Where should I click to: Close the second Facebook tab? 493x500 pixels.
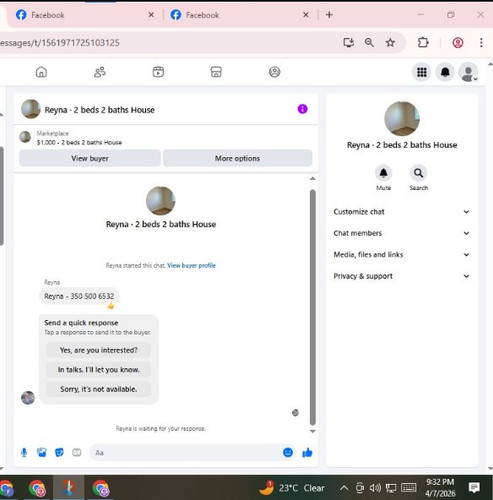306,15
